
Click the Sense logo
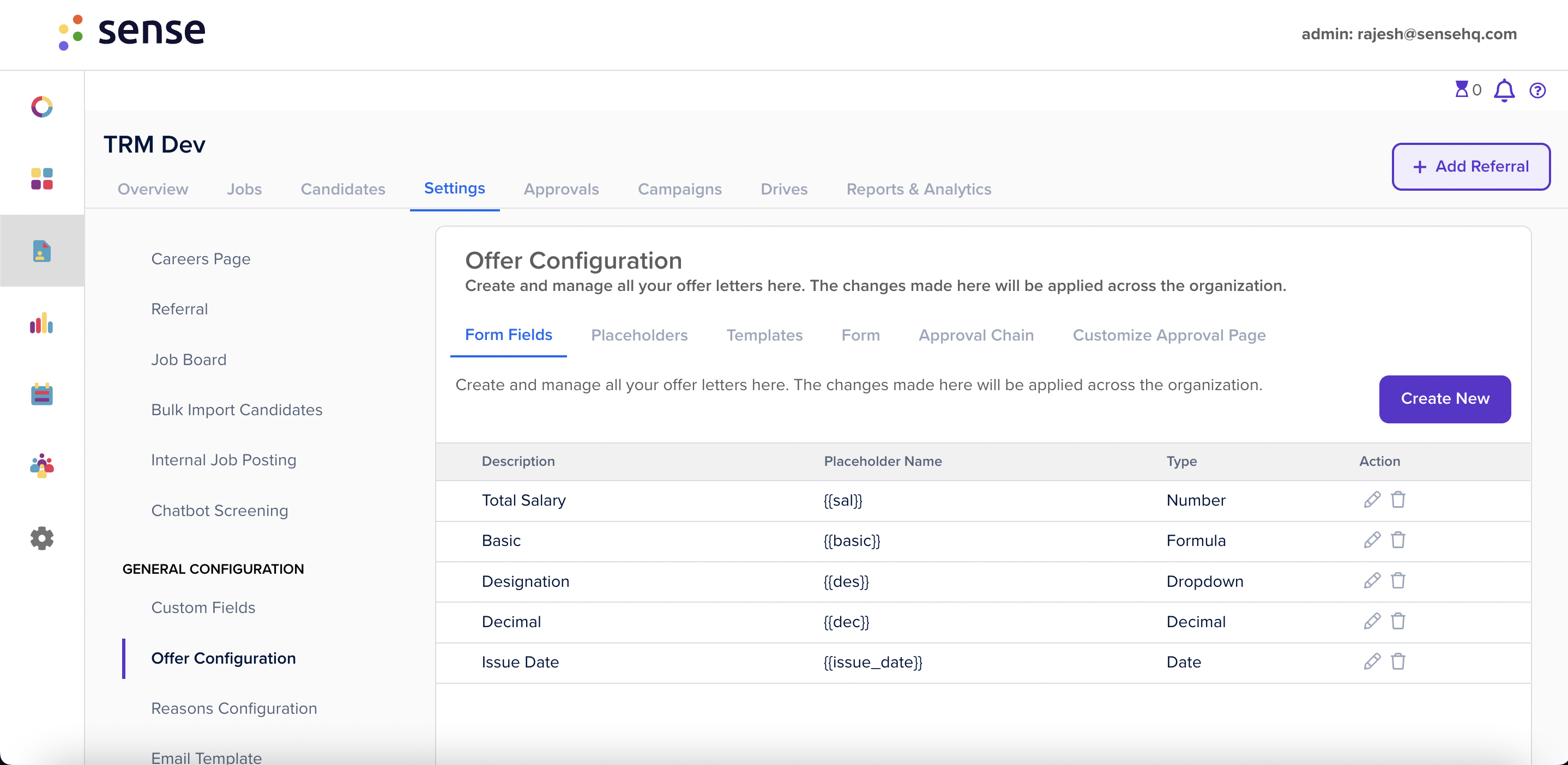[132, 32]
